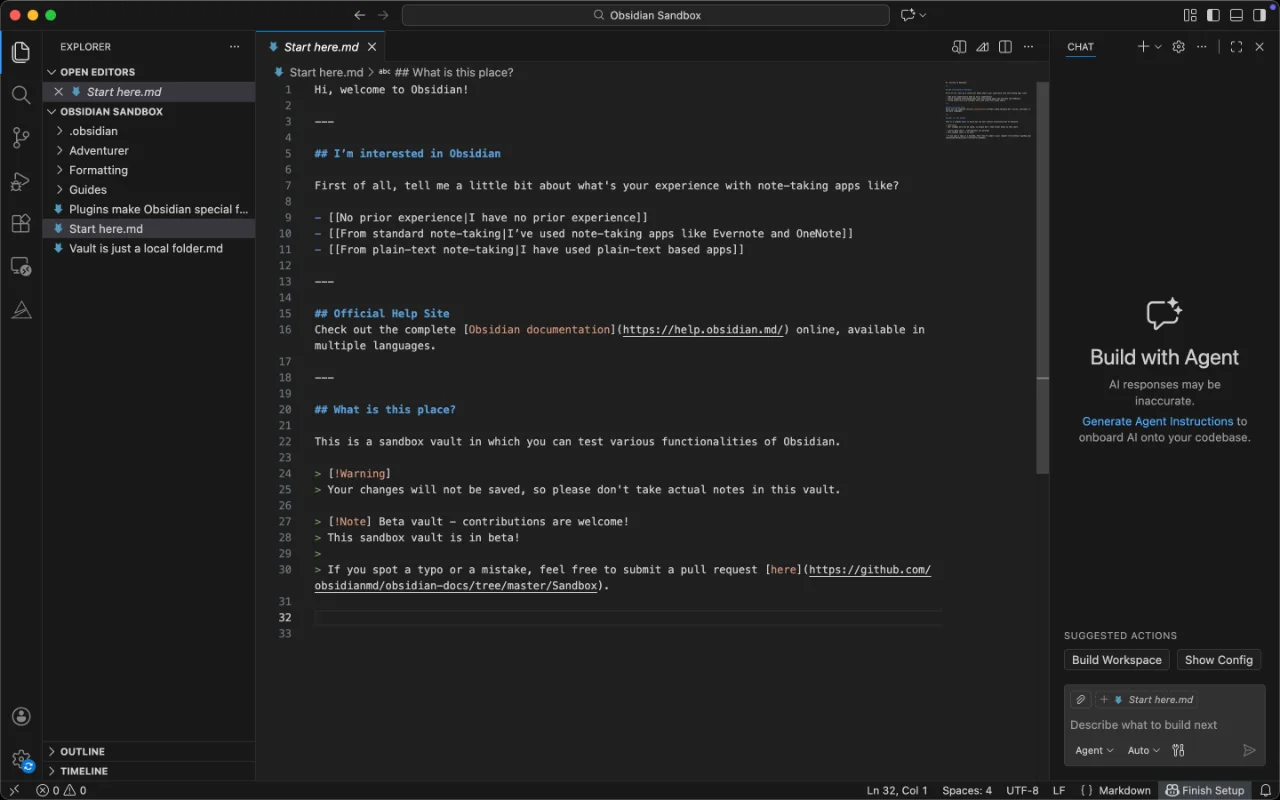Open chat settings gear icon
Viewport: 1280px width, 800px height.
point(1178,47)
